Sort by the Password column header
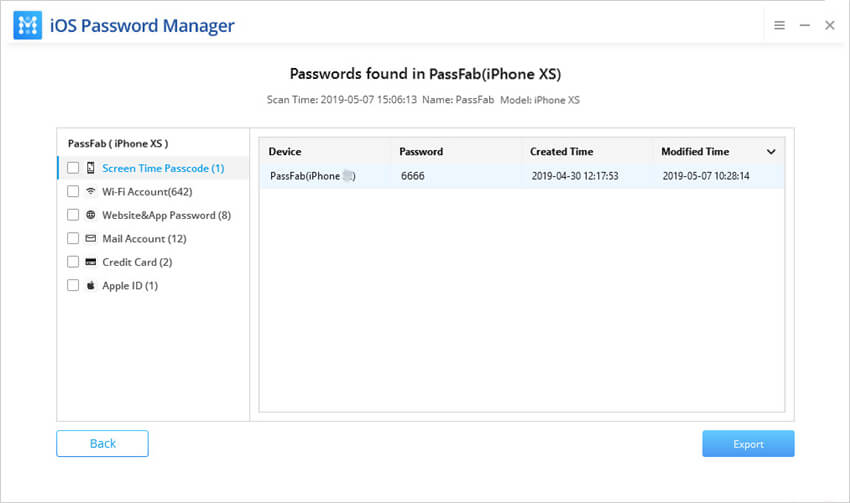The height and width of the screenshot is (503, 850). 421,152
